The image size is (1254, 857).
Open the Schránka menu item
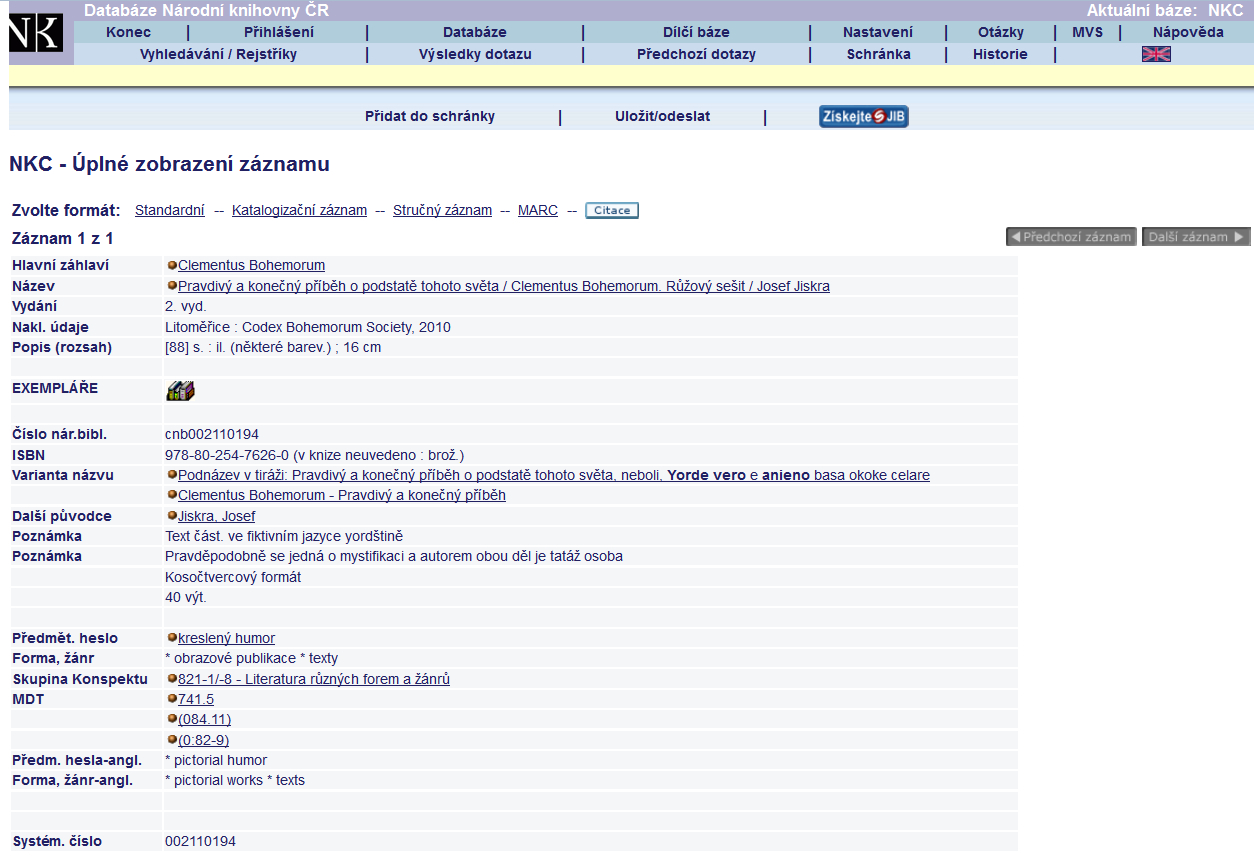[x=878, y=54]
